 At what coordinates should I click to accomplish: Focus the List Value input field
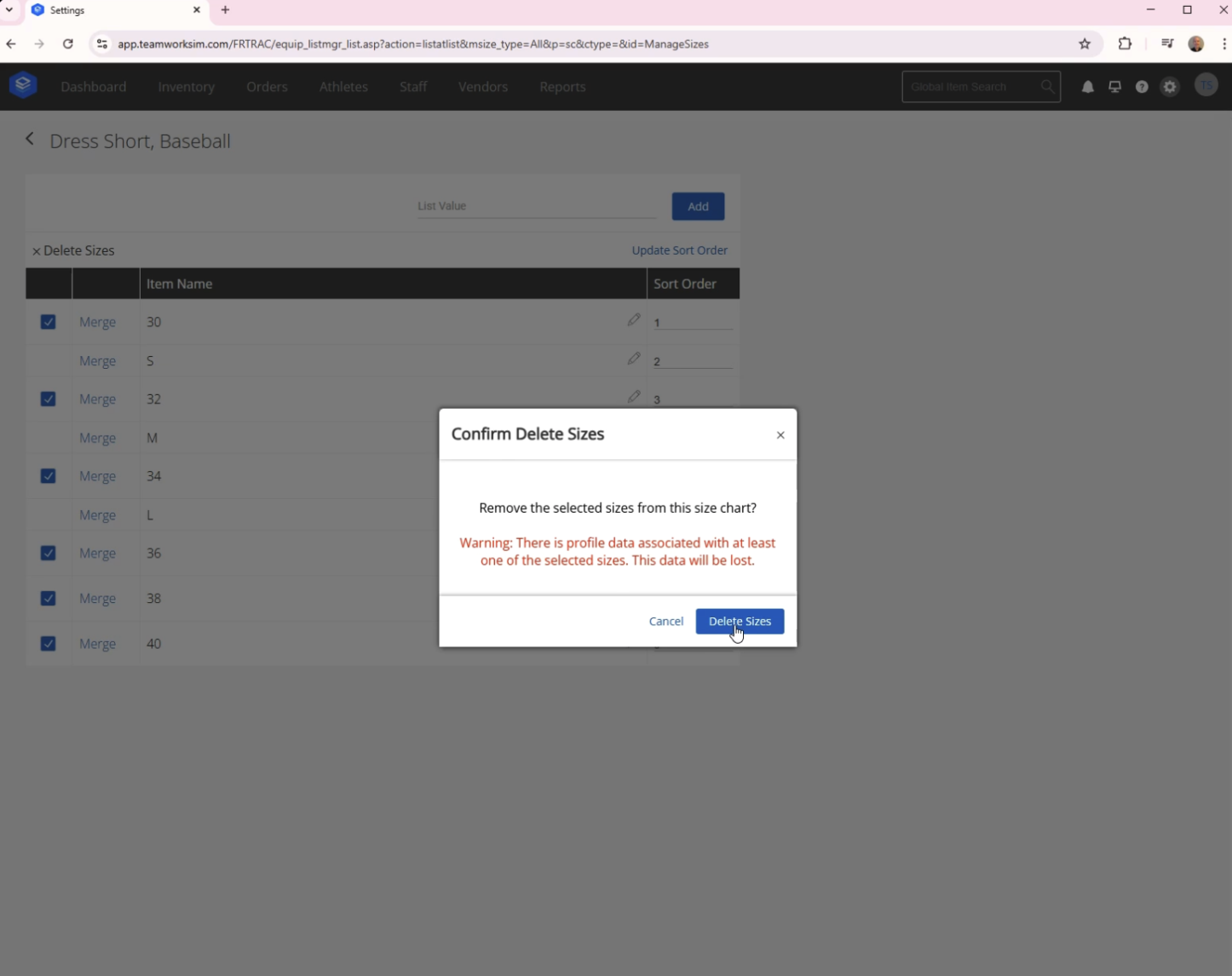(537, 206)
